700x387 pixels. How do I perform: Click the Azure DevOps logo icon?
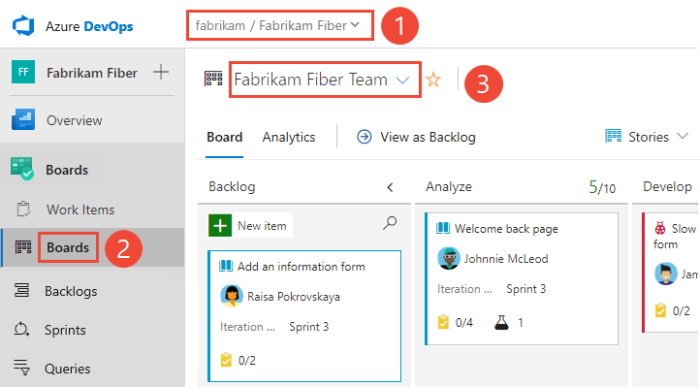(23, 26)
